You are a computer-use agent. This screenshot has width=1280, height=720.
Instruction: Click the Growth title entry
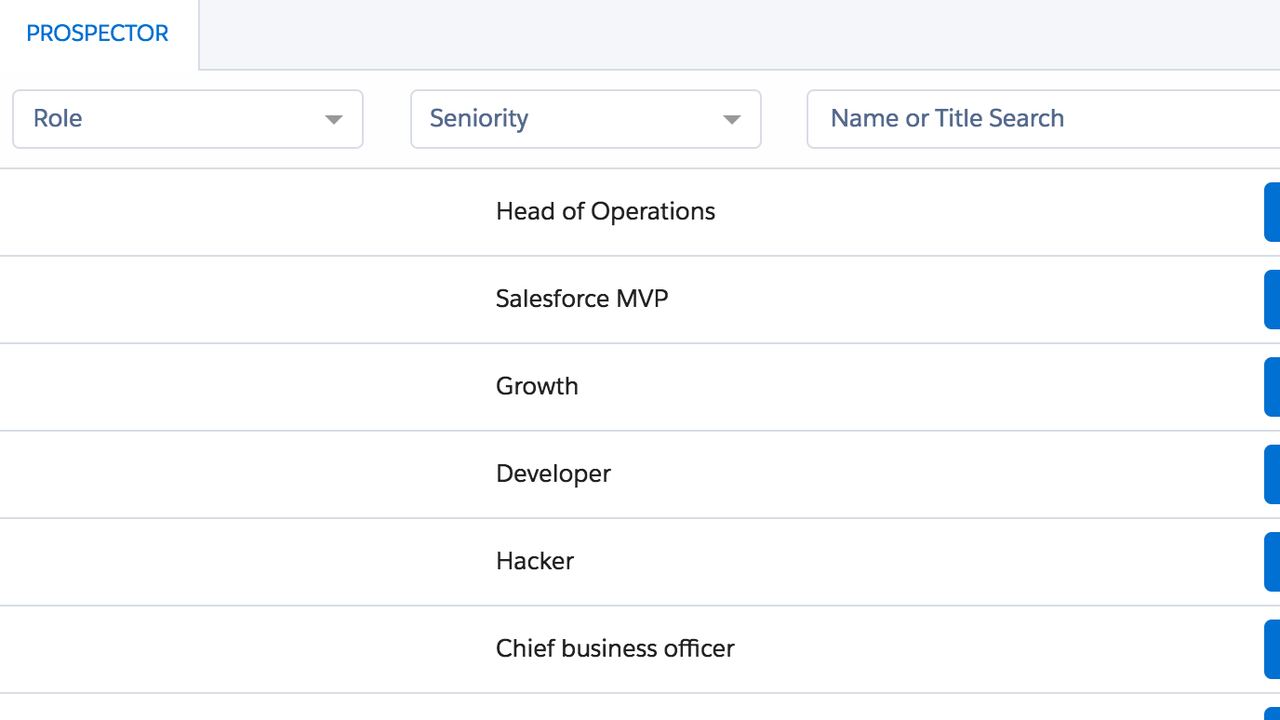537,387
